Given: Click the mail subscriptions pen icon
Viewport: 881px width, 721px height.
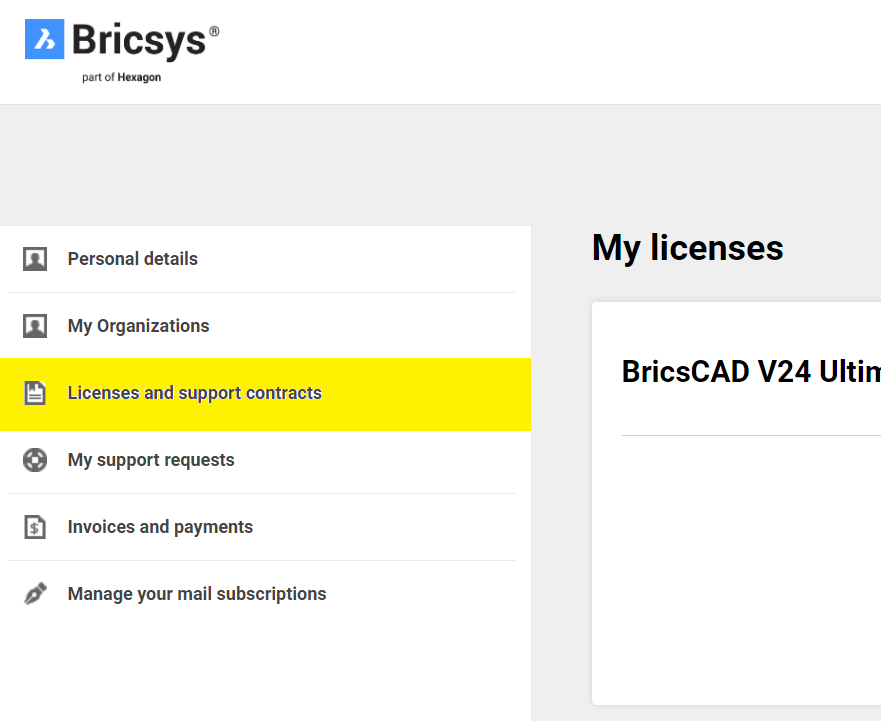Looking at the screenshot, I should (35, 593).
